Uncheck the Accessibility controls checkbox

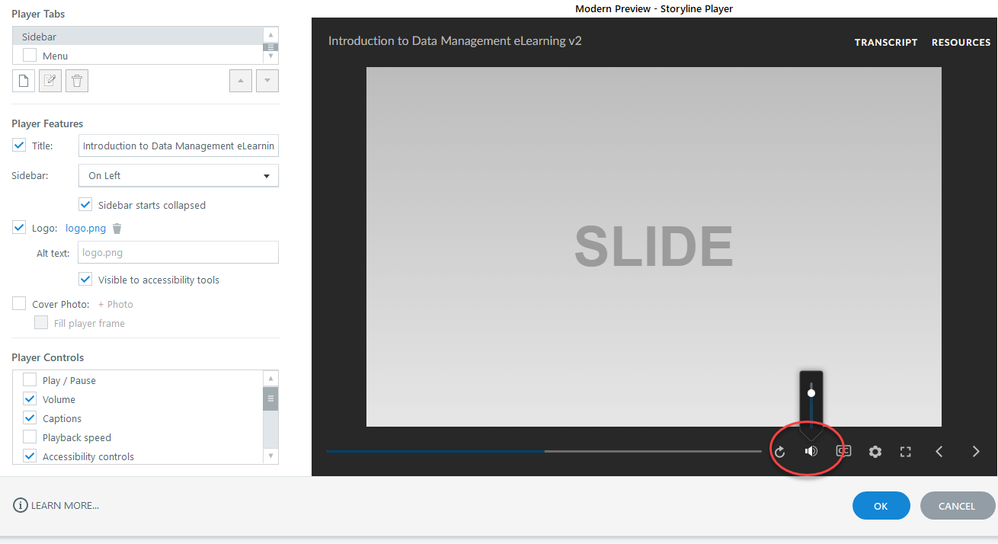29,456
